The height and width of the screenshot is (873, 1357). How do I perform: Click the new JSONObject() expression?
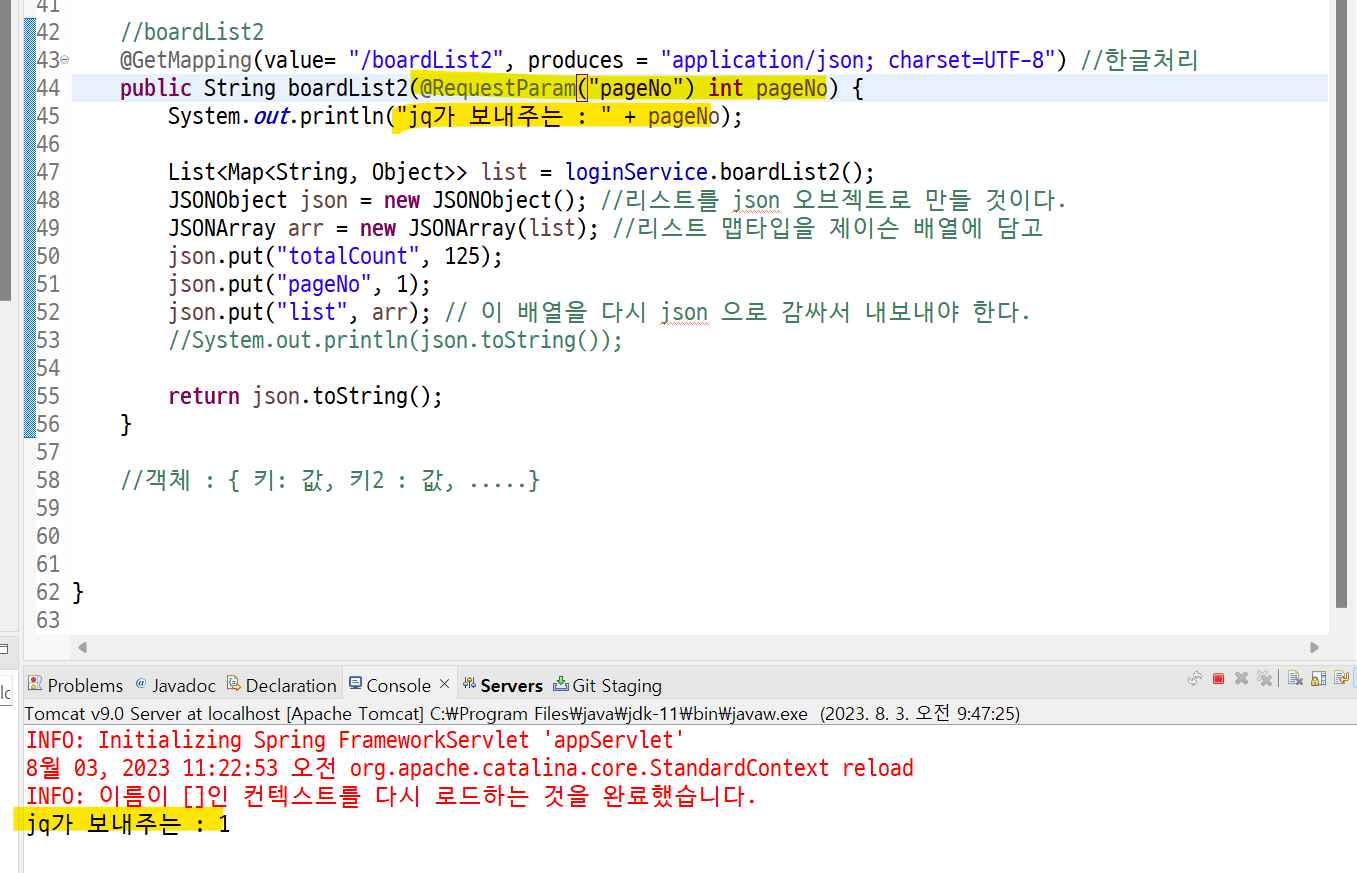pyautogui.click(x=482, y=200)
